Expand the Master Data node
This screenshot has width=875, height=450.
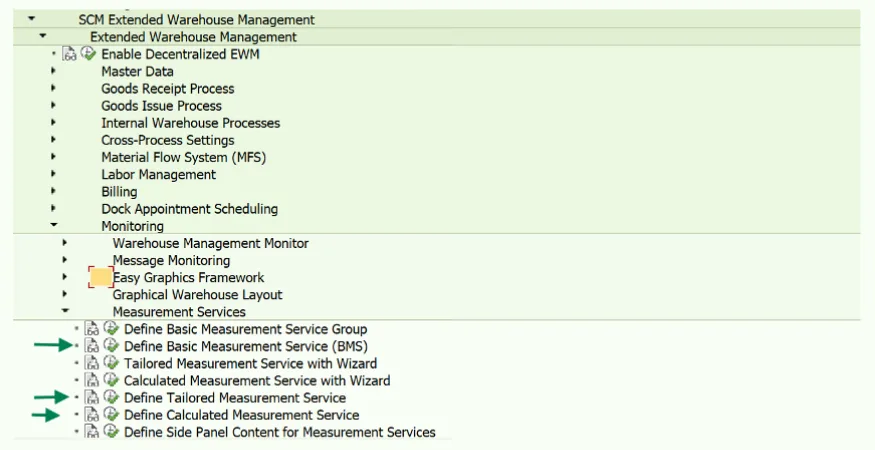tap(54, 71)
